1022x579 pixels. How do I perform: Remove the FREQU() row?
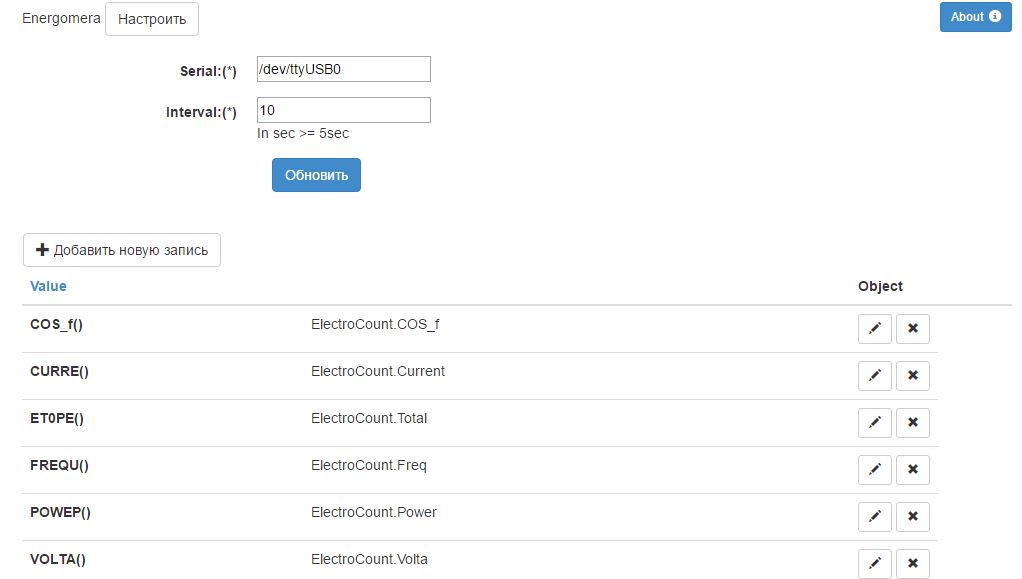tap(912, 470)
